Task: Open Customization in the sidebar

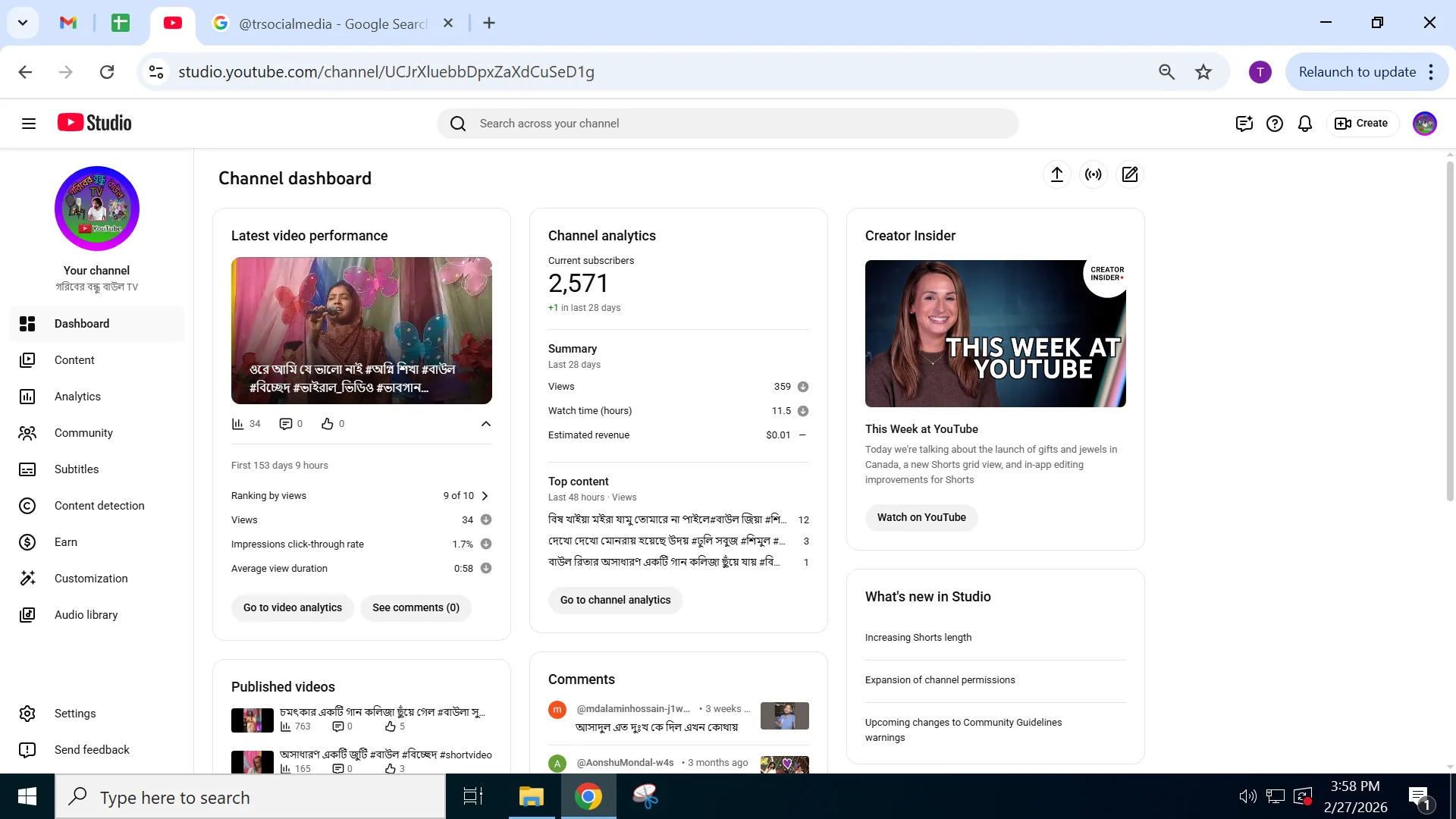Action: (97, 579)
